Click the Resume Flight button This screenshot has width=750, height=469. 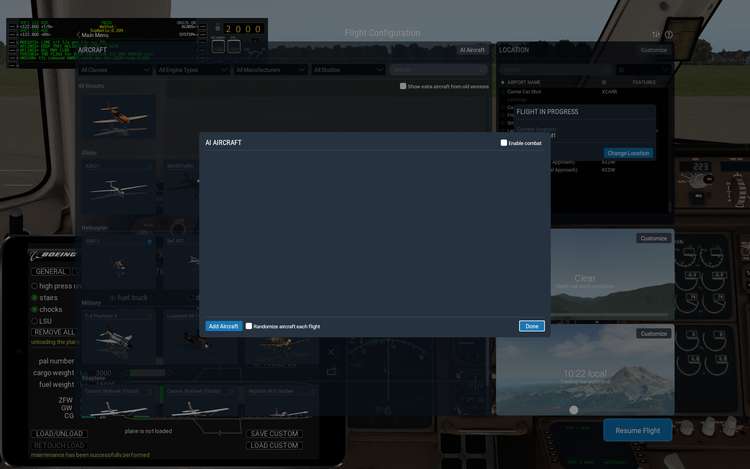click(638, 430)
